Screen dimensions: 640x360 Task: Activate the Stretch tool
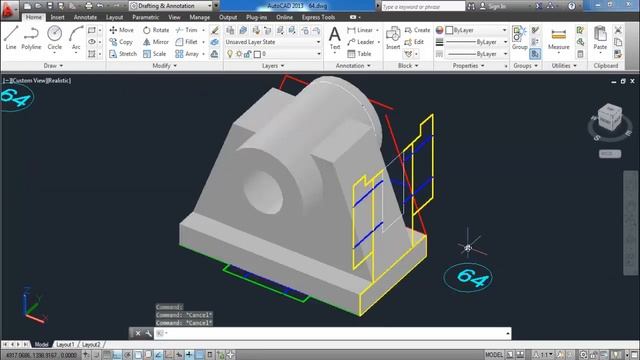(x=123, y=53)
